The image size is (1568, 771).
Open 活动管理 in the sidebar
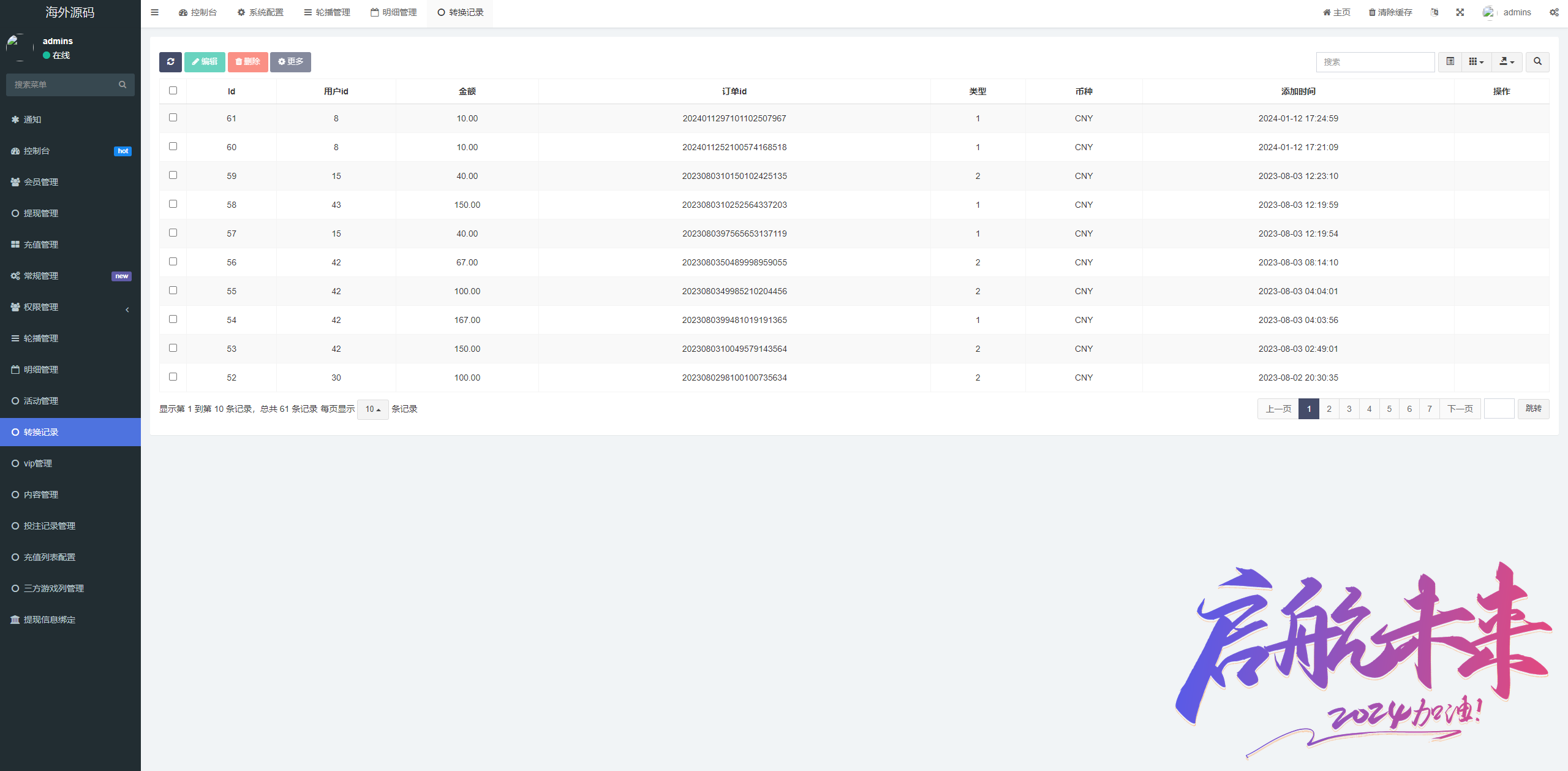(x=70, y=401)
